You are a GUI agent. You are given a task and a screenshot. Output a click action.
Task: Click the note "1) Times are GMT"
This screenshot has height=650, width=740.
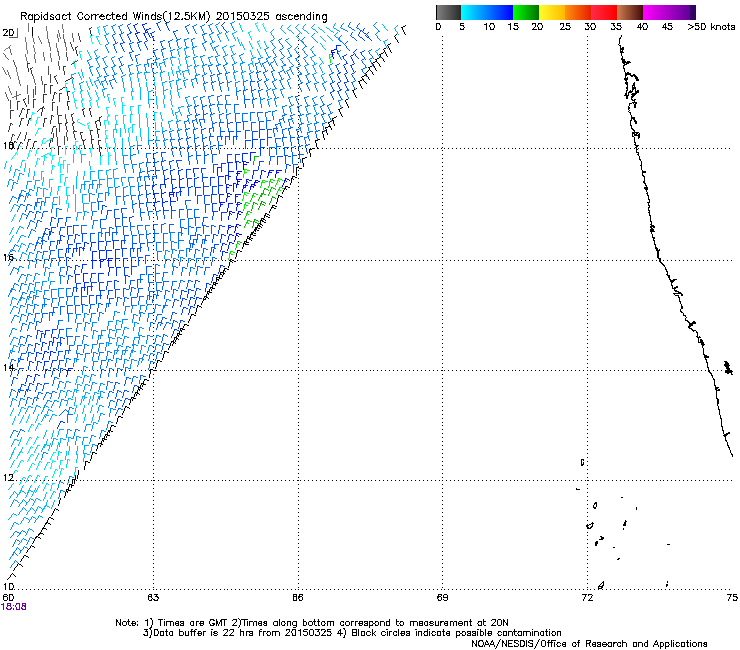(185, 623)
